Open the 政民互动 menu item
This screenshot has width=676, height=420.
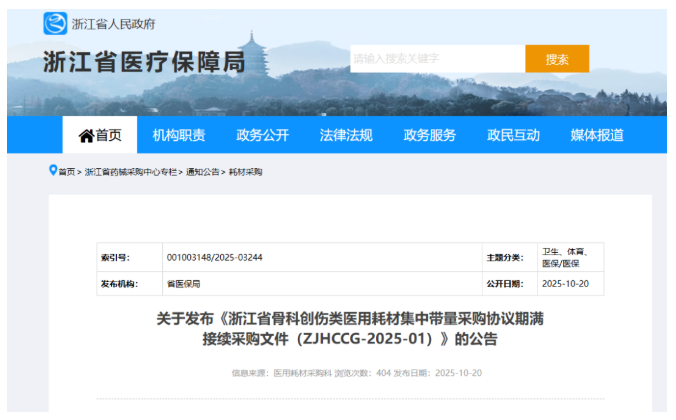[513, 136]
